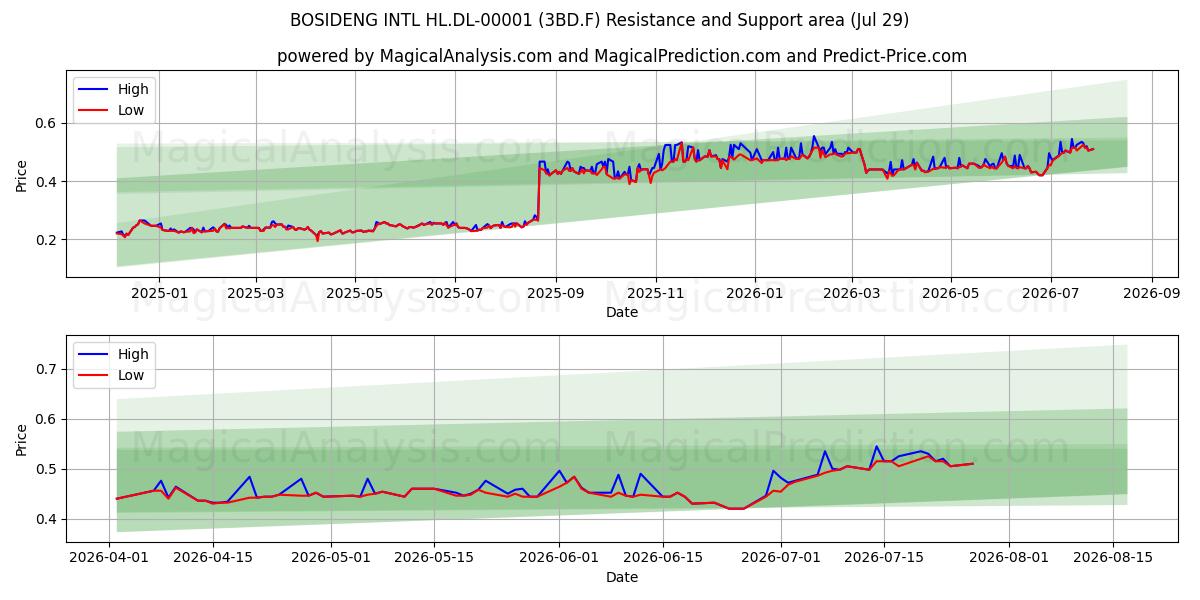
Task: Click the '2026-07-01' tick label
Action: point(780,558)
